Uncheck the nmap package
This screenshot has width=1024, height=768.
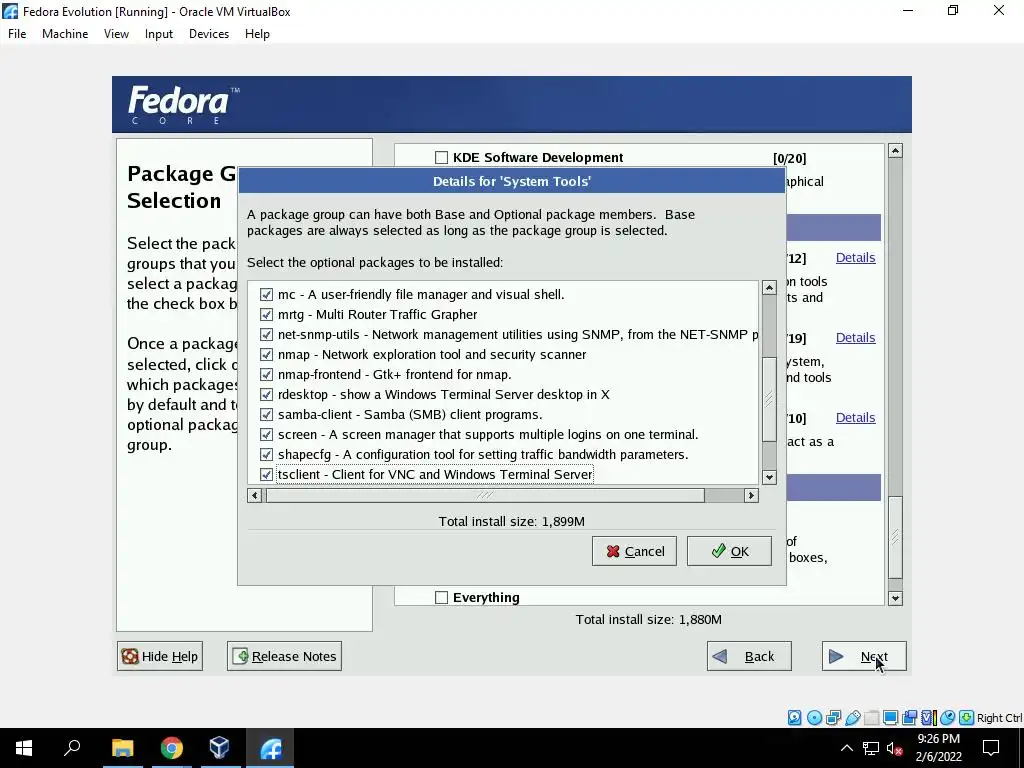point(266,355)
